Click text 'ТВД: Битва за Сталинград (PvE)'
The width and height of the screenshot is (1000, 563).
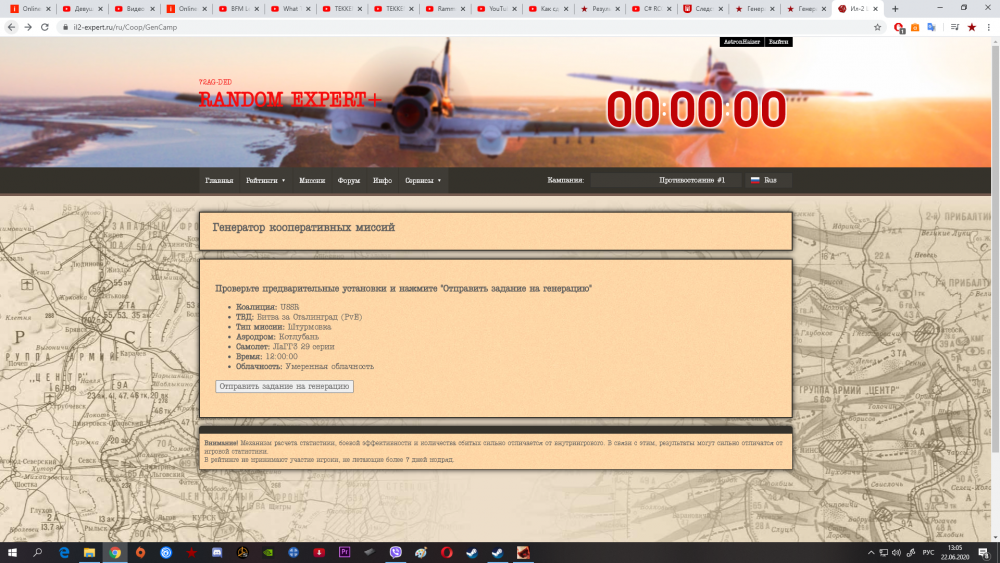(298, 317)
